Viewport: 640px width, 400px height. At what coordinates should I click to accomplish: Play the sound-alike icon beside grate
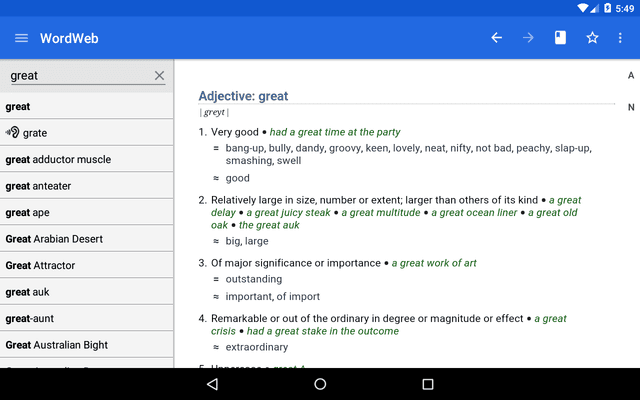(12, 133)
